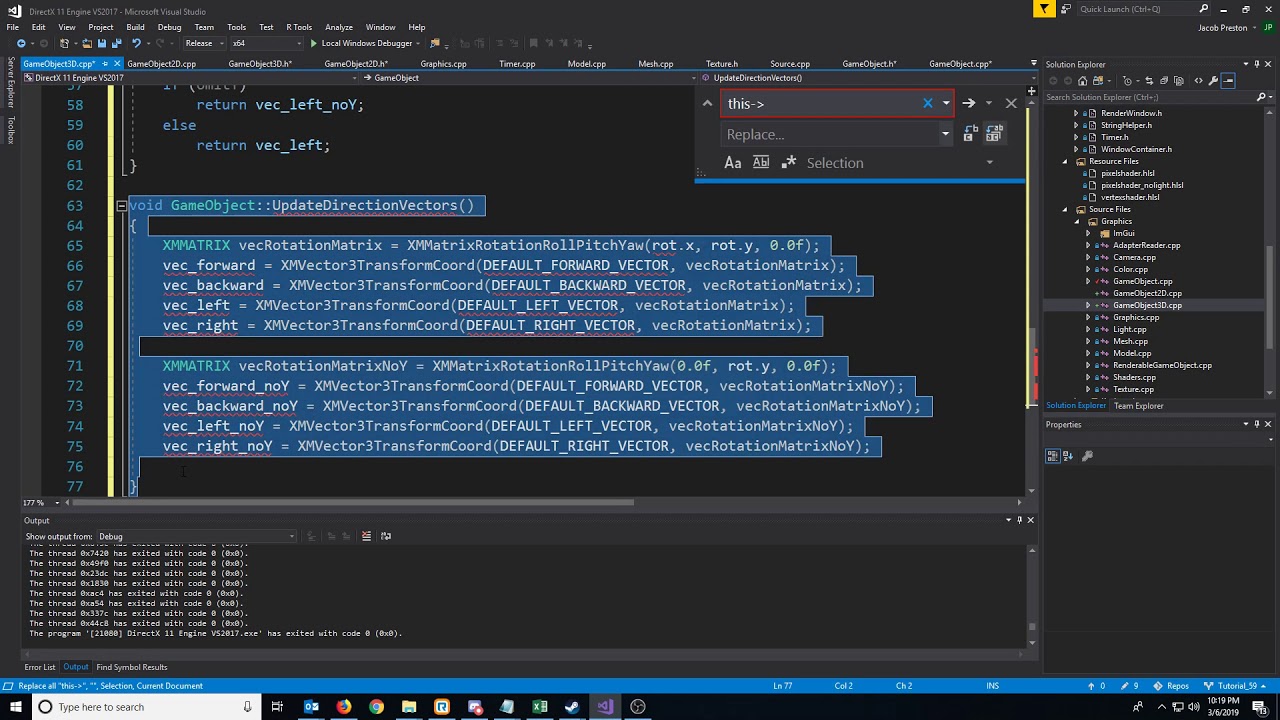Viewport: 1280px width, 720px height.
Task: Open replace history dropdown arrow
Action: point(945,134)
